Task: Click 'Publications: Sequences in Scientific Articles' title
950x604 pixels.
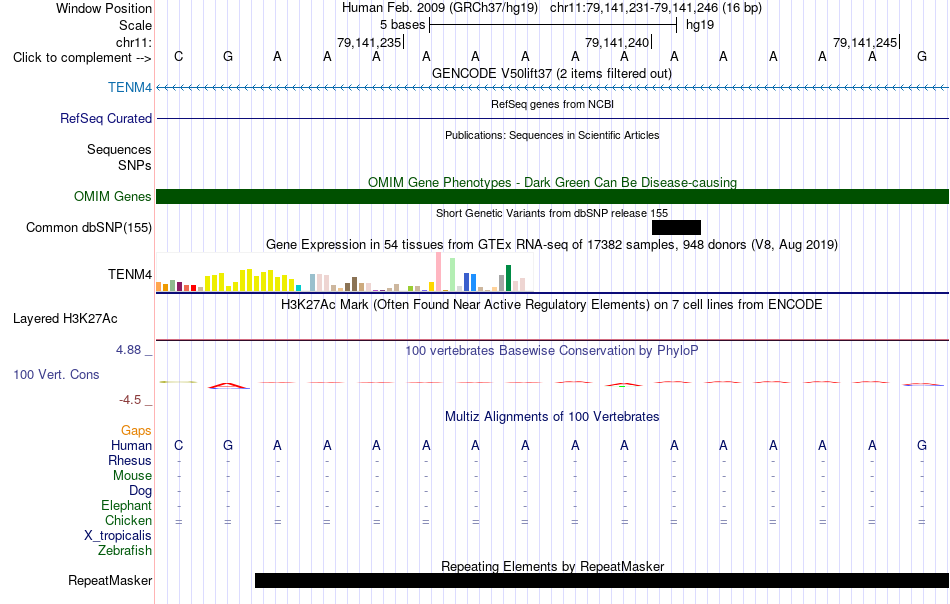Action: coord(552,135)
